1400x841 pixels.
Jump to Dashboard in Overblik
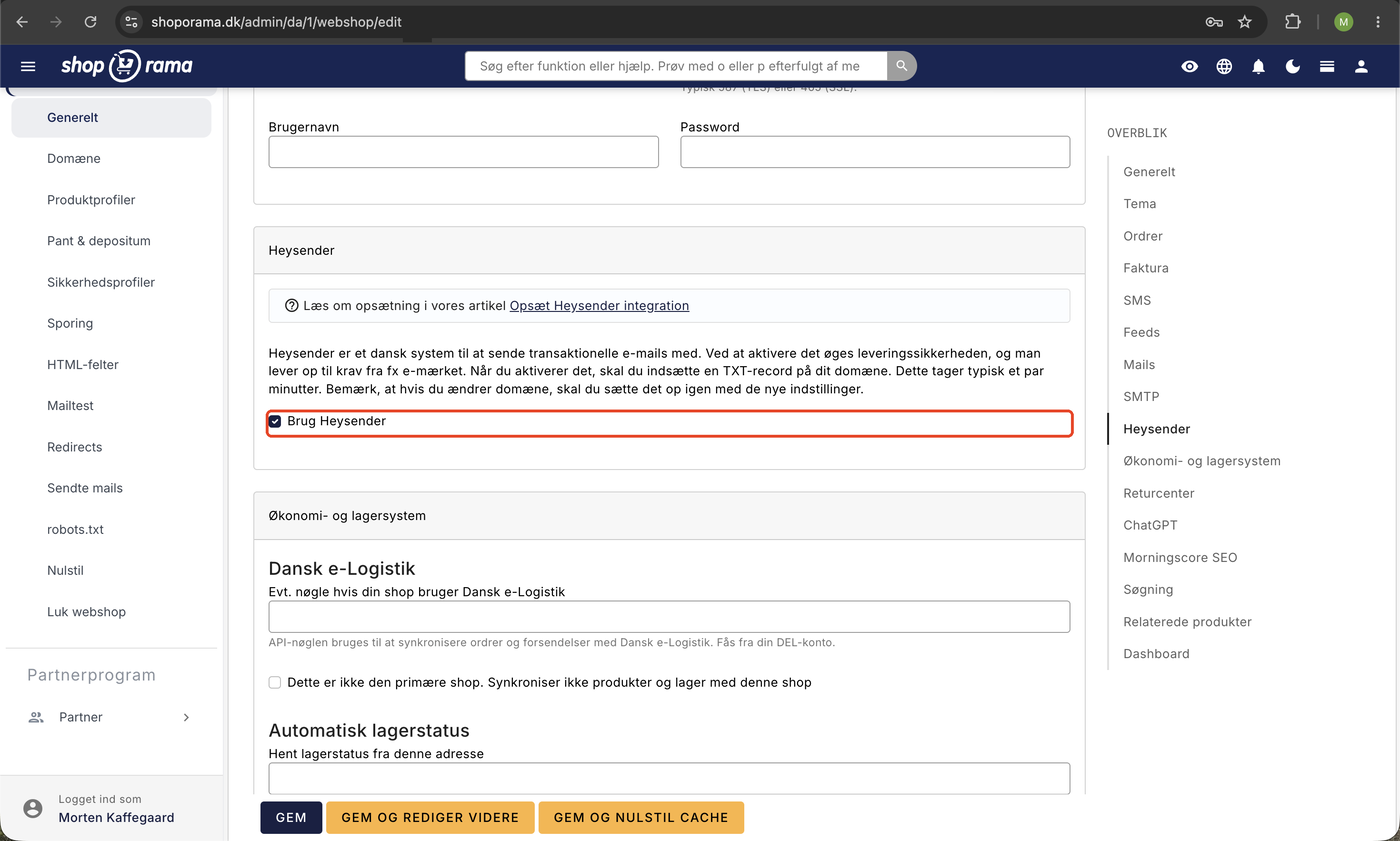[x=1156, y=654]
